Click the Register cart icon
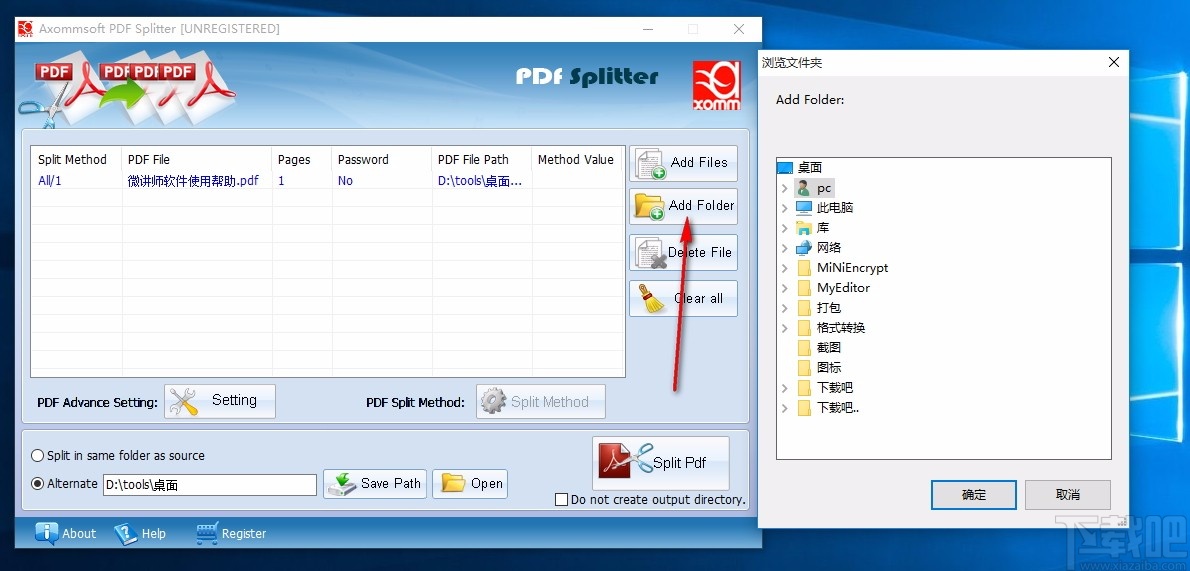This screenshot has width=1190, height=571. tap(206, 534)
